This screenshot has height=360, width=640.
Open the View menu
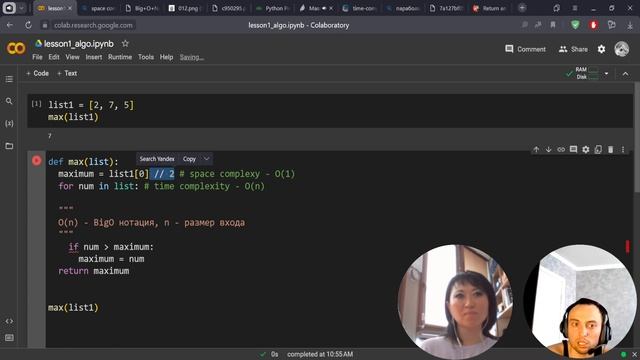73,57
